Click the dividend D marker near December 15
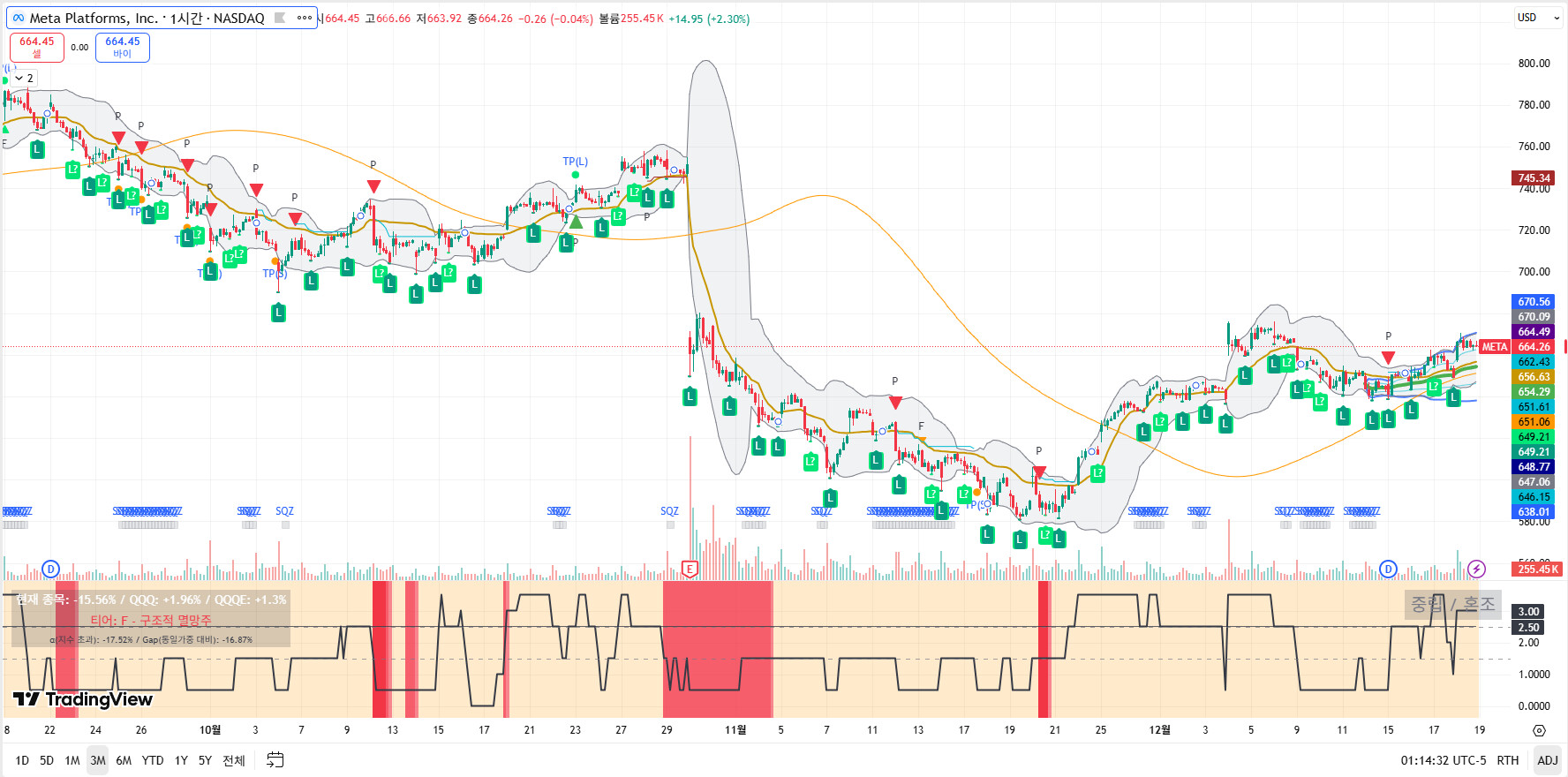 (x=1388, y=570)
